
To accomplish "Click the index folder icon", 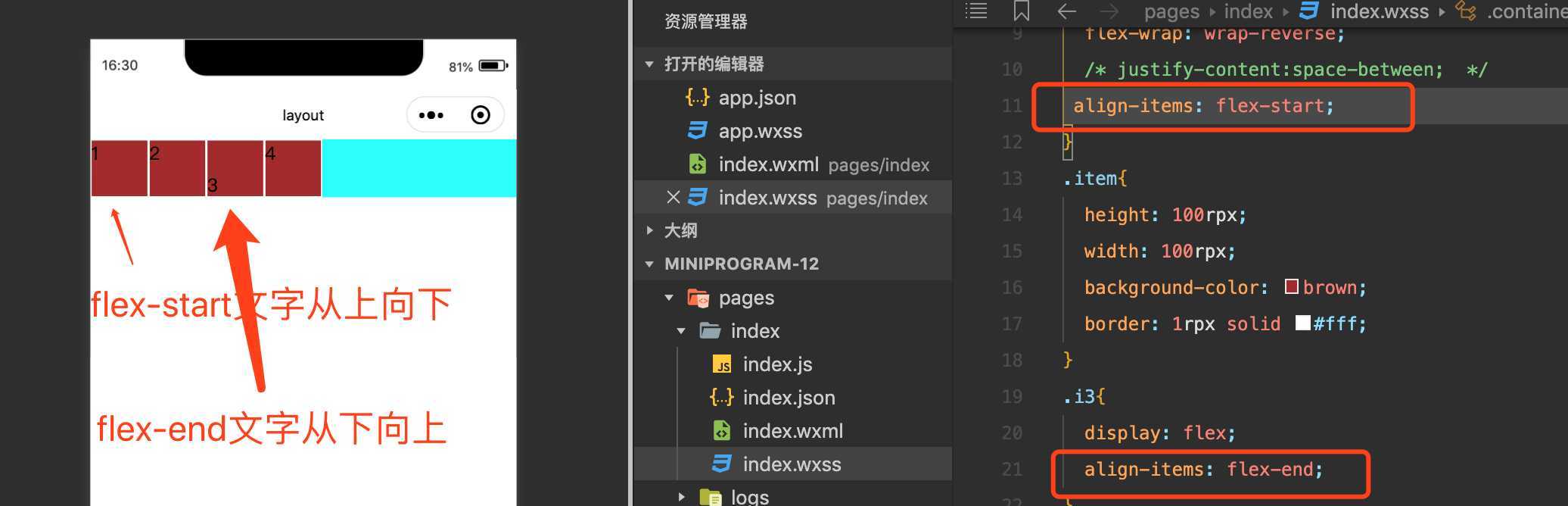I will 710,330.
